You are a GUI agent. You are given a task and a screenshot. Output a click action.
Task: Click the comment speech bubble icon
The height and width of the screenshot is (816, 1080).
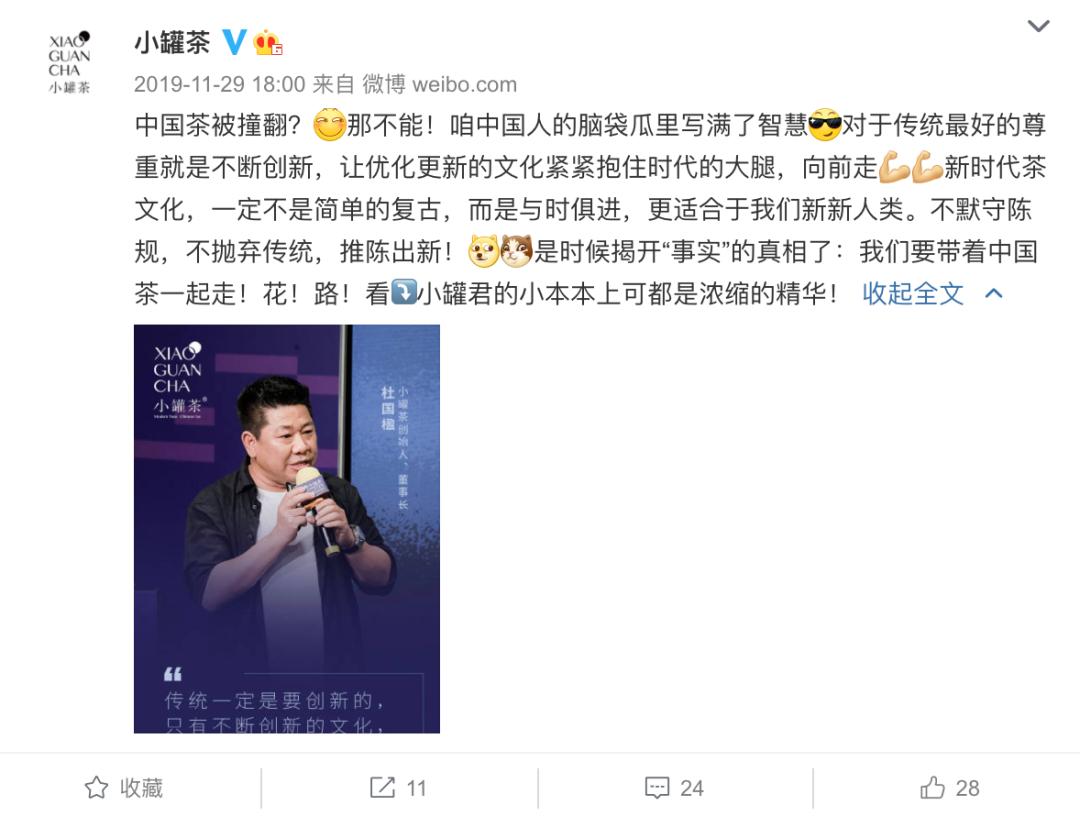click(656, 788)
